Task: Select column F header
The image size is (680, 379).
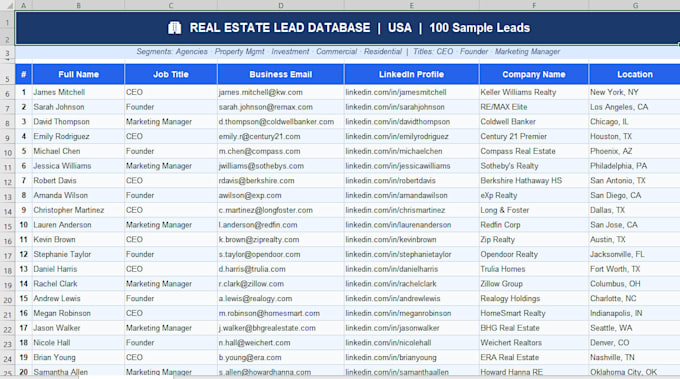Action: (534, 5)
